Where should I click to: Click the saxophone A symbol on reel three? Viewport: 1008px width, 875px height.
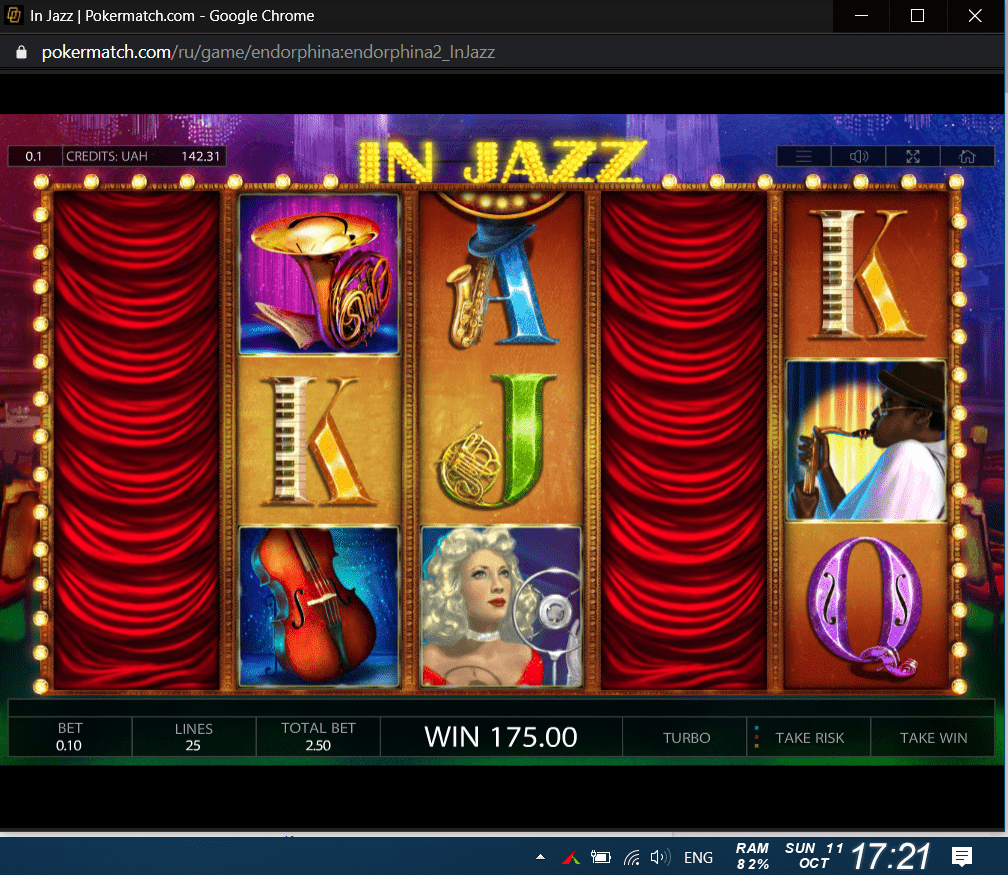click(501, 276)
